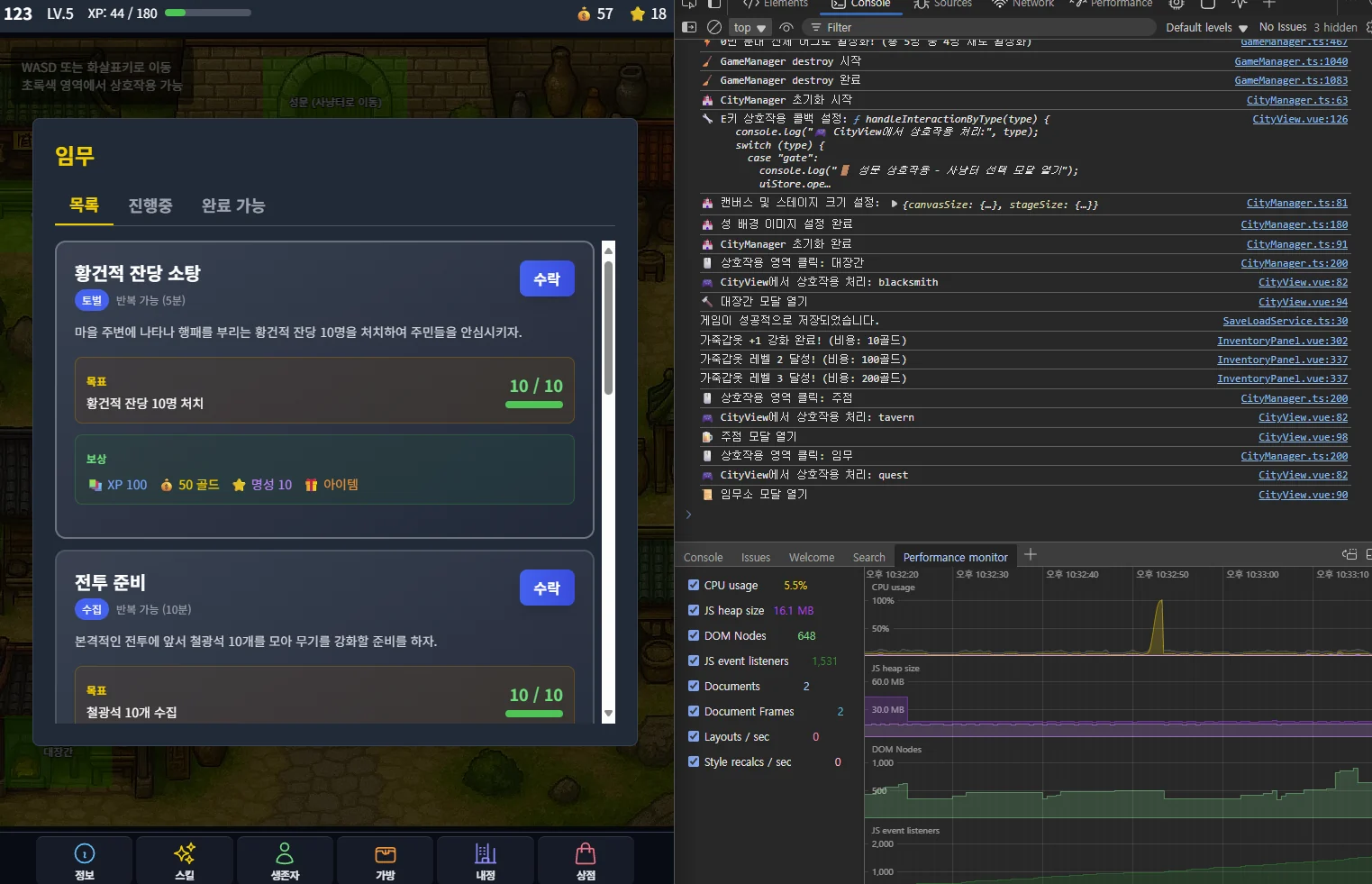This screenshot has width=1372, height=884.
Task: Open the 정보 info panel icon
Action: pos(84,853)
